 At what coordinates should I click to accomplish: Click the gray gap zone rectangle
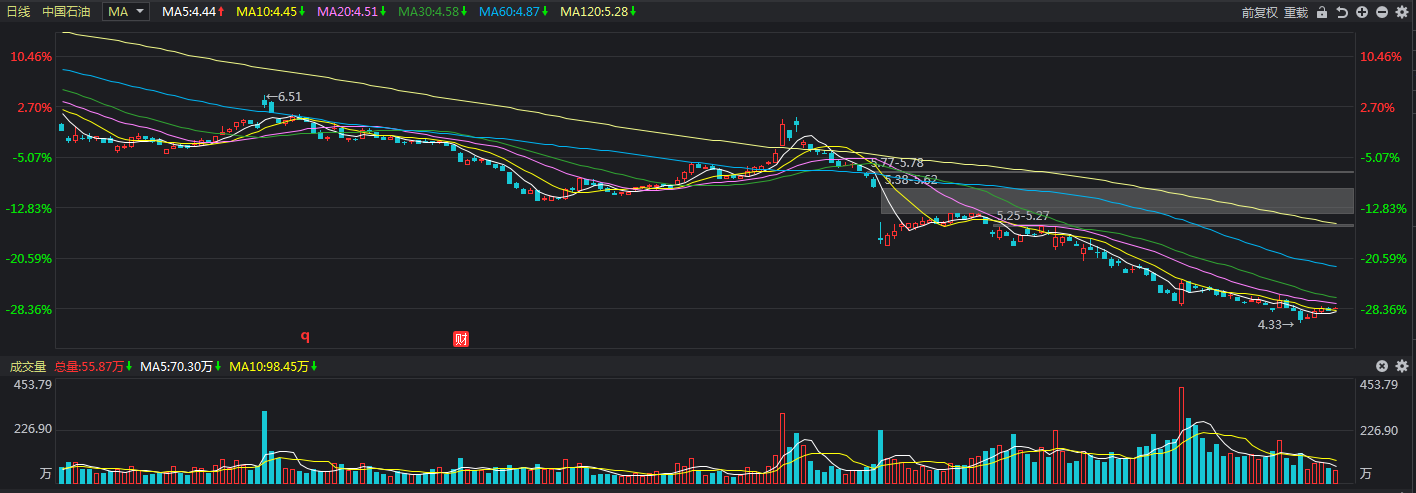tap(1117, 200)
